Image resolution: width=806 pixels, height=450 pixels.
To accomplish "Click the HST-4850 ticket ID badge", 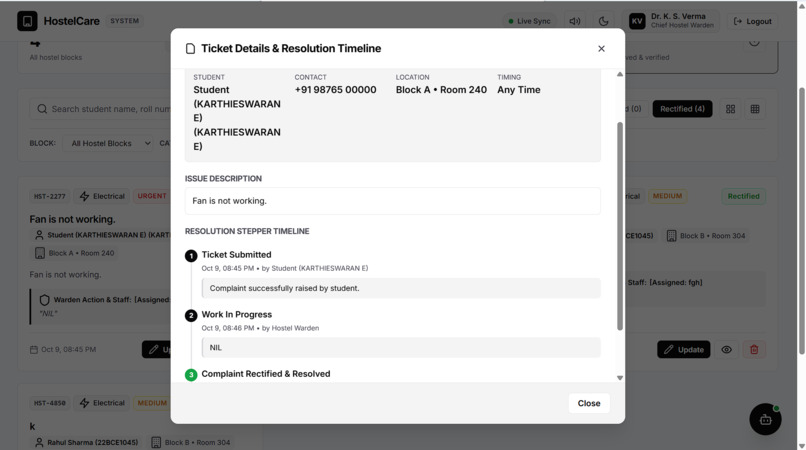I will coord(50,403).
